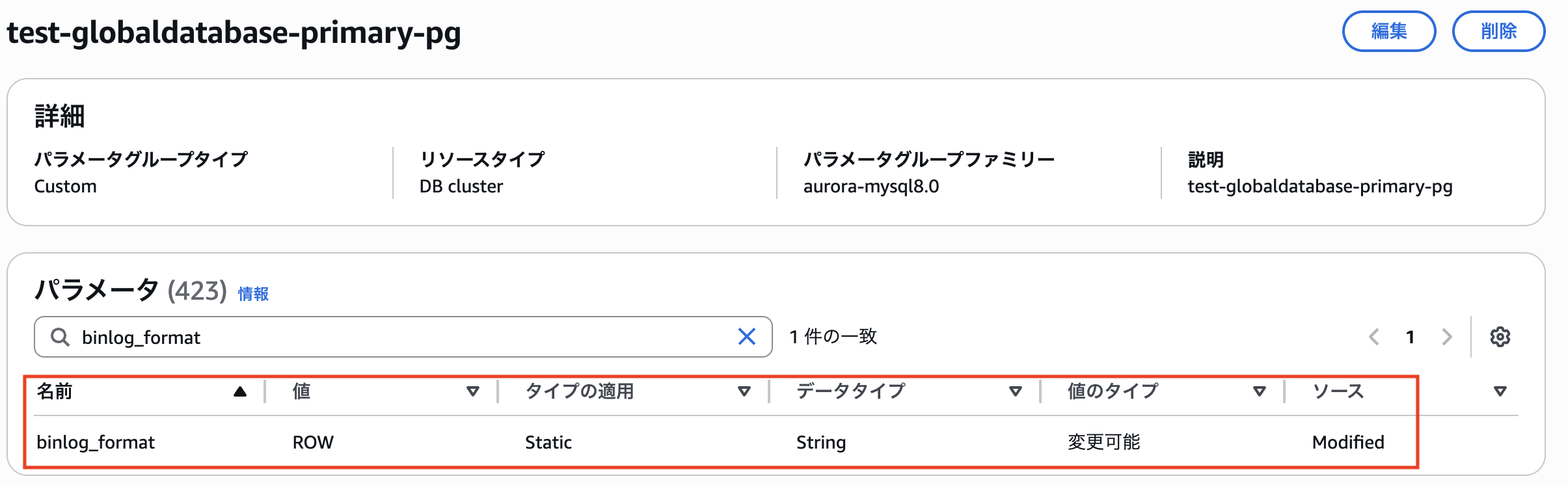This screenshot has height=485, width=1568.
Task: Clear the binlog_format search with the X icon
Action: click(x=747, y=337)
